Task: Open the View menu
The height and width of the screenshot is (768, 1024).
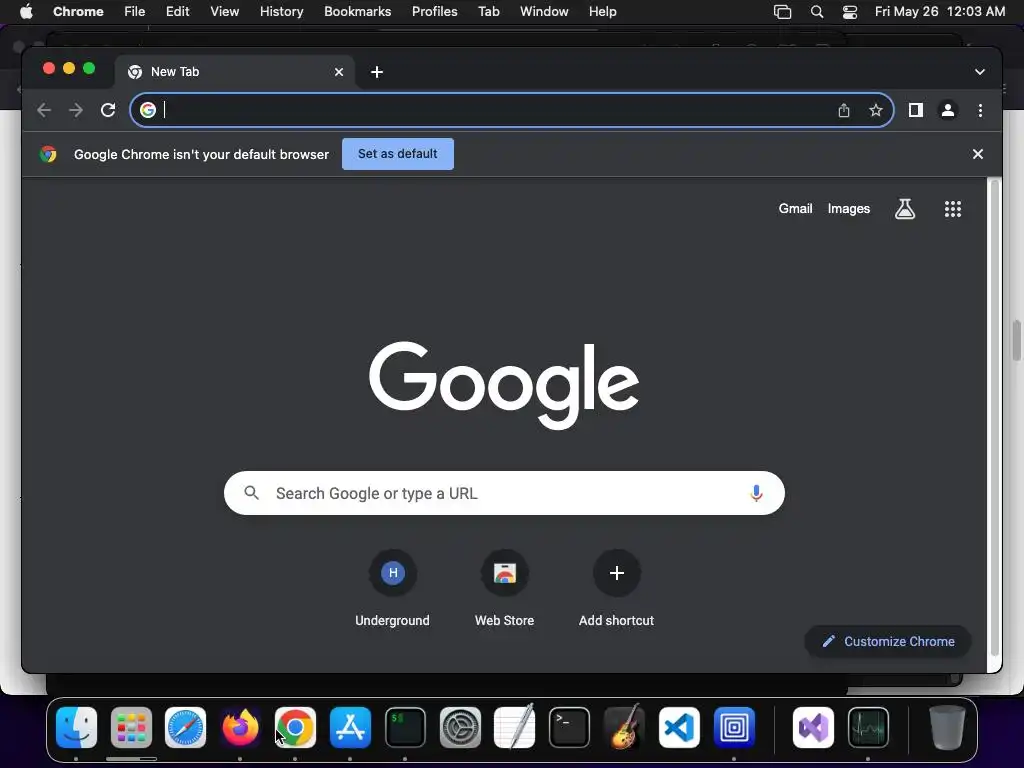Action: tap(225, 12)
